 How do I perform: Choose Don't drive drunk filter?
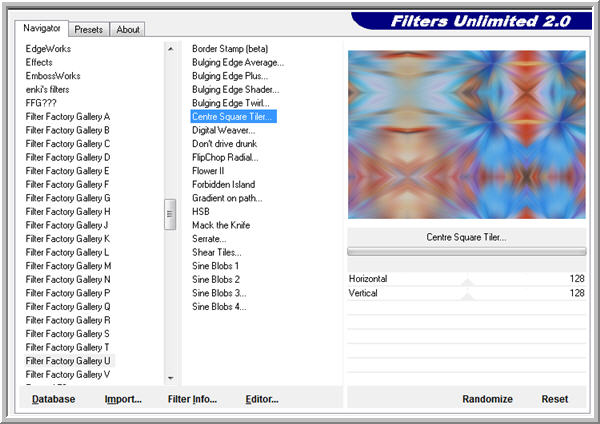click(225, 144)
